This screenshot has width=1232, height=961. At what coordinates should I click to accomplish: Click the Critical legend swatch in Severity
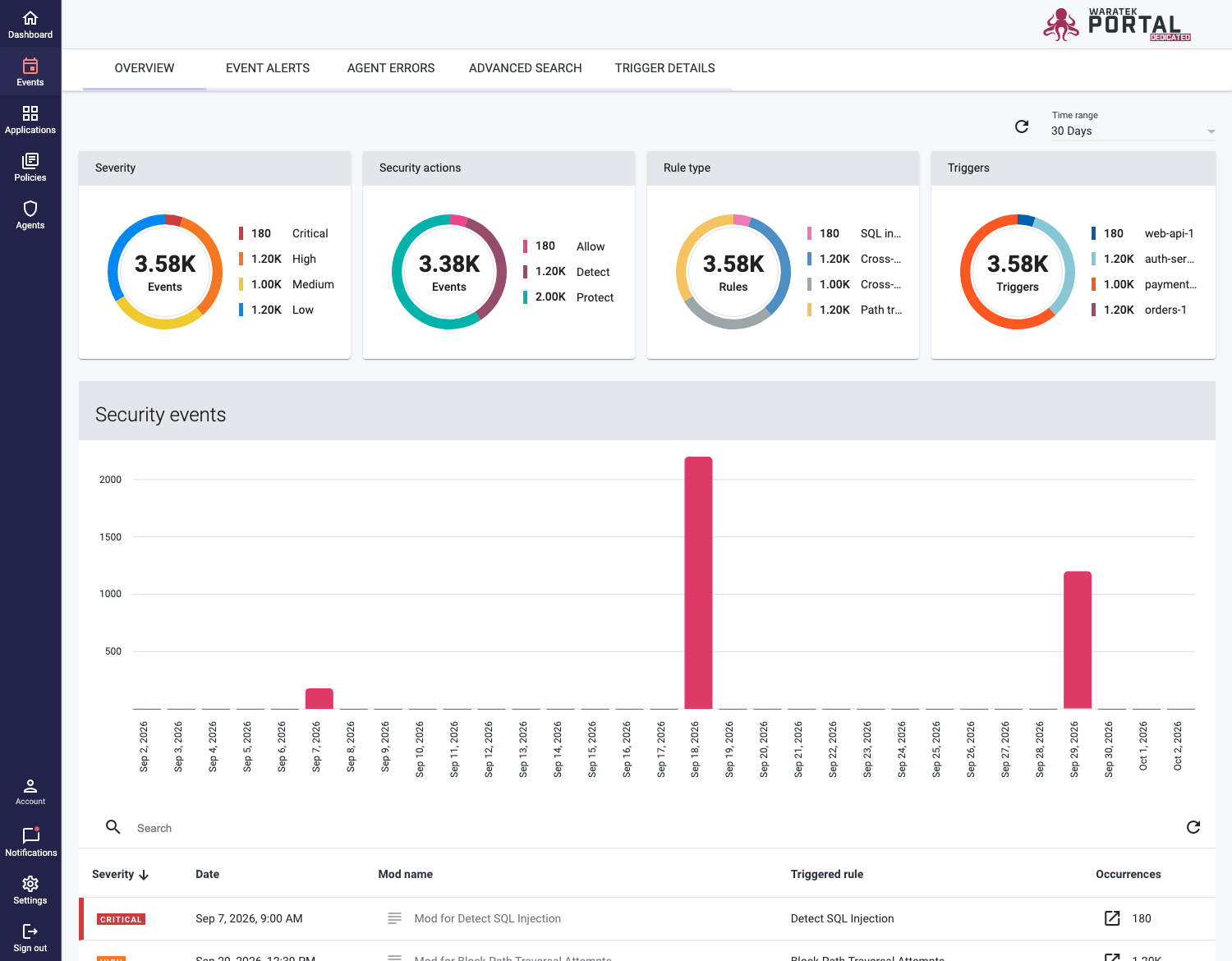coord(241,233)
